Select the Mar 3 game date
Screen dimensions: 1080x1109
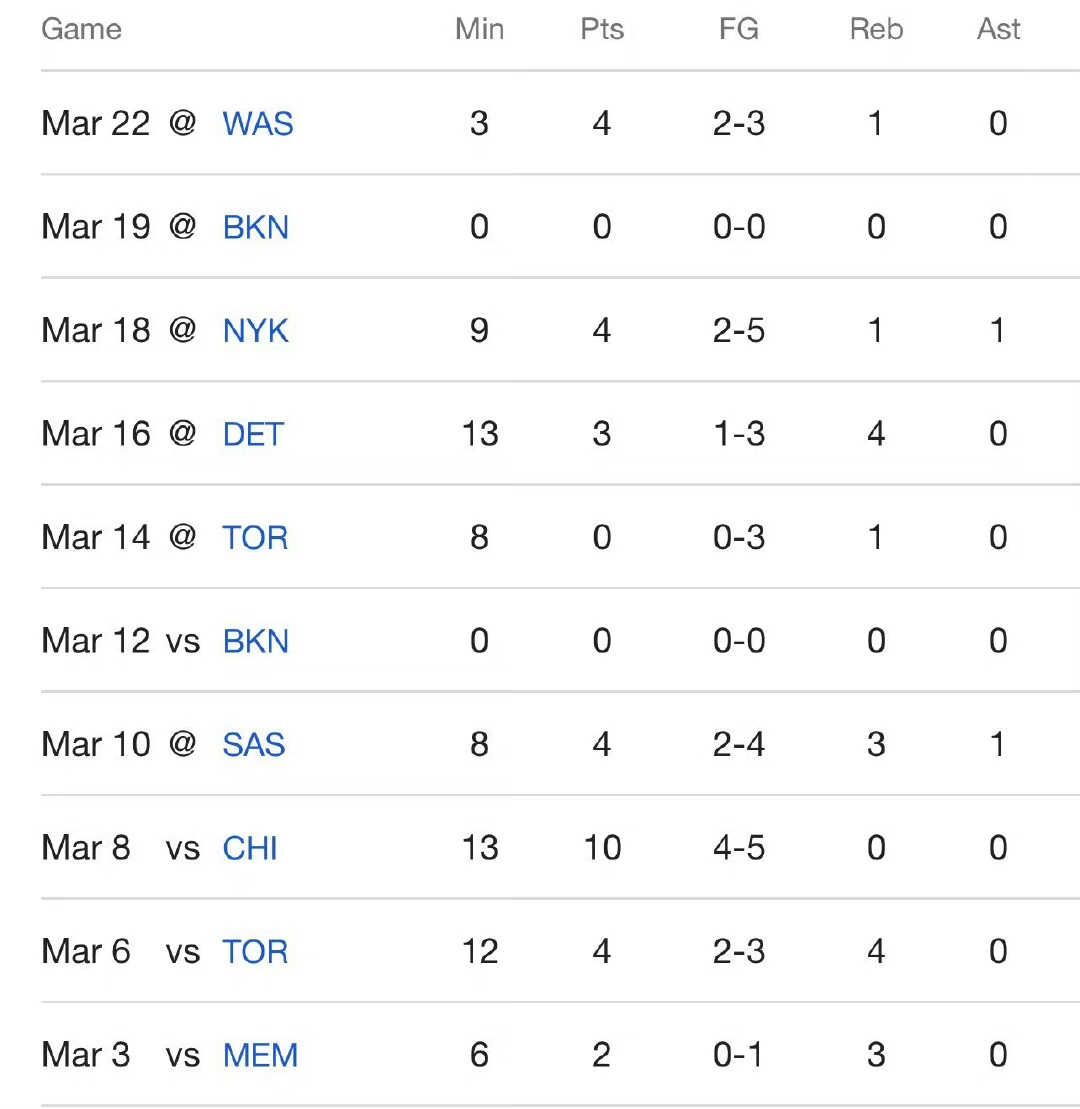click(x=86, y=1055)
